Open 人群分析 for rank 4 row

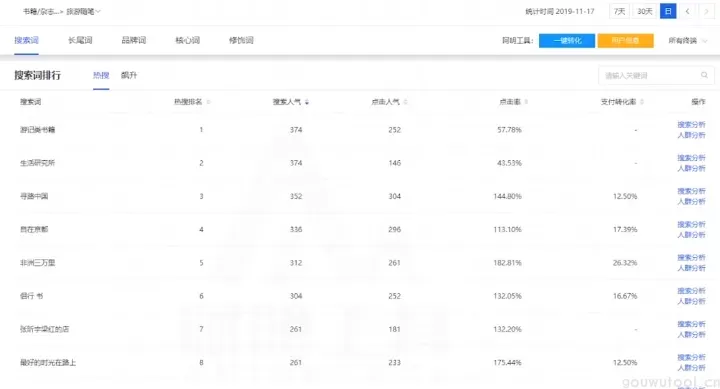pos(691,235)
